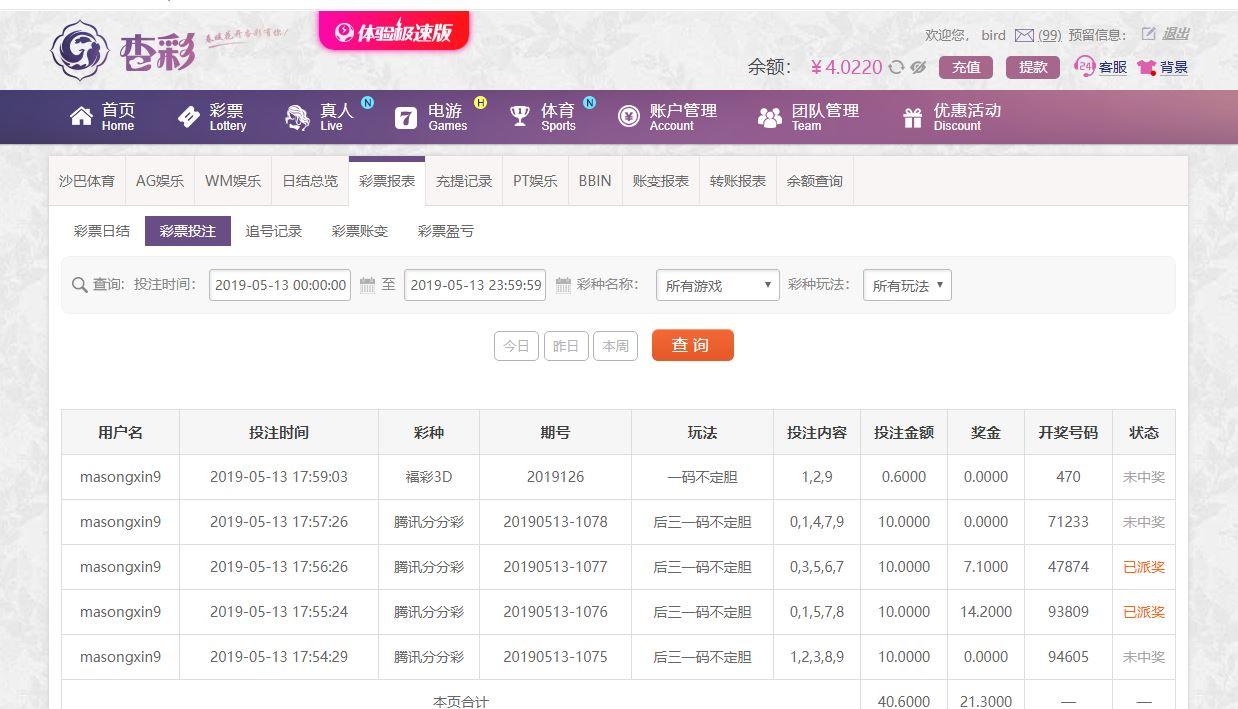Click the gift box icon for Discount
1238x709 pixels.
[912, 118]
